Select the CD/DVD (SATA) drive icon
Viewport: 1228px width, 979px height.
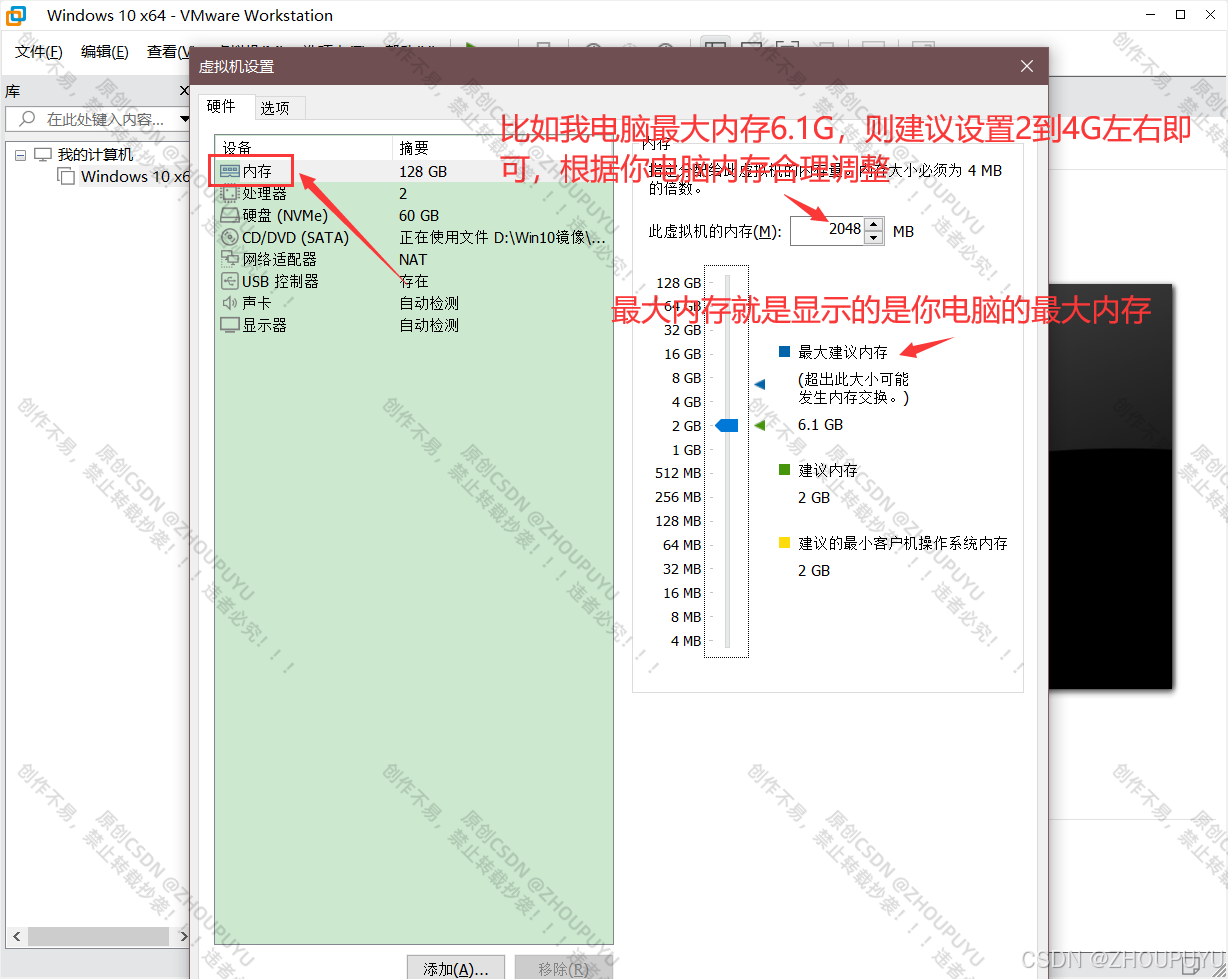(x=230, y=238)
